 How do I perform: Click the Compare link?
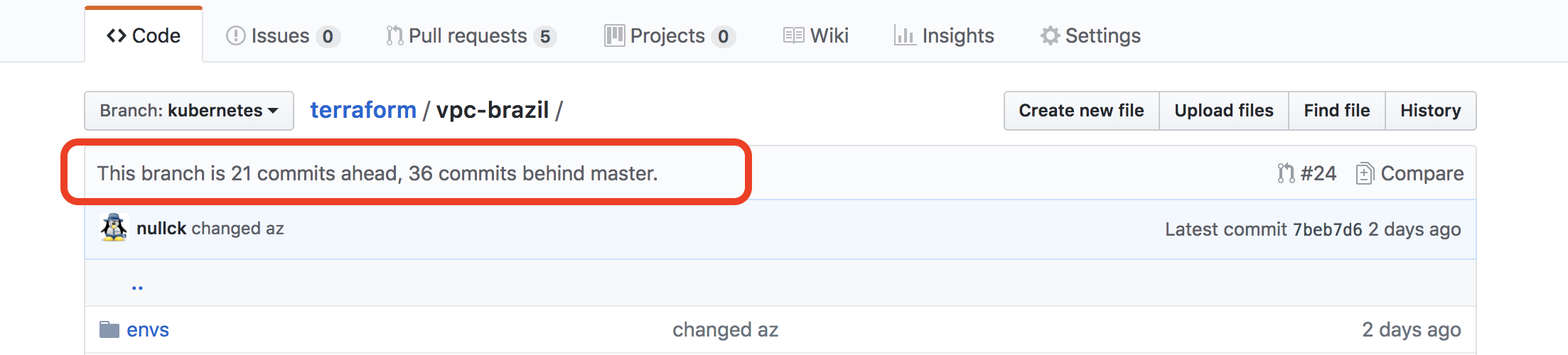(x=1410, y=173)
